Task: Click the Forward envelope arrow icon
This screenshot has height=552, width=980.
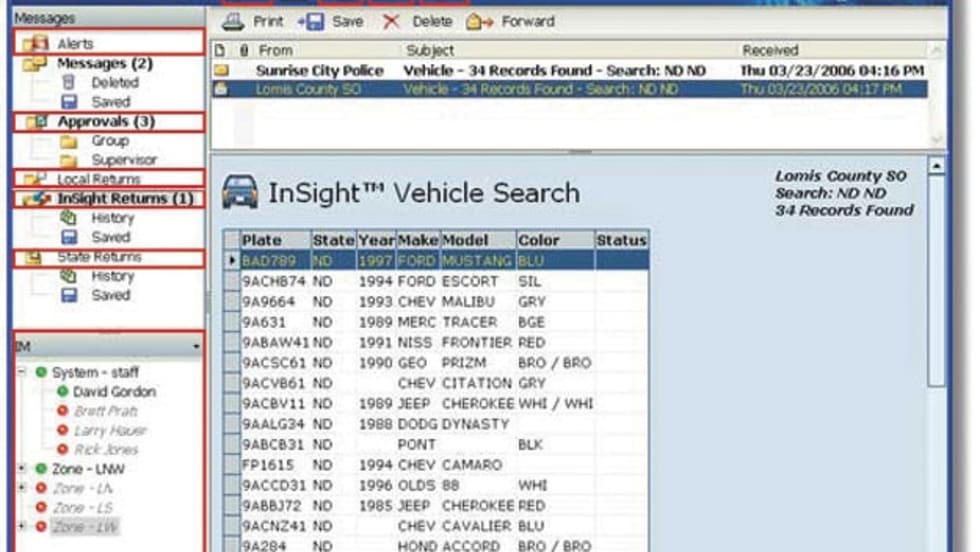Action: [478, 21]
